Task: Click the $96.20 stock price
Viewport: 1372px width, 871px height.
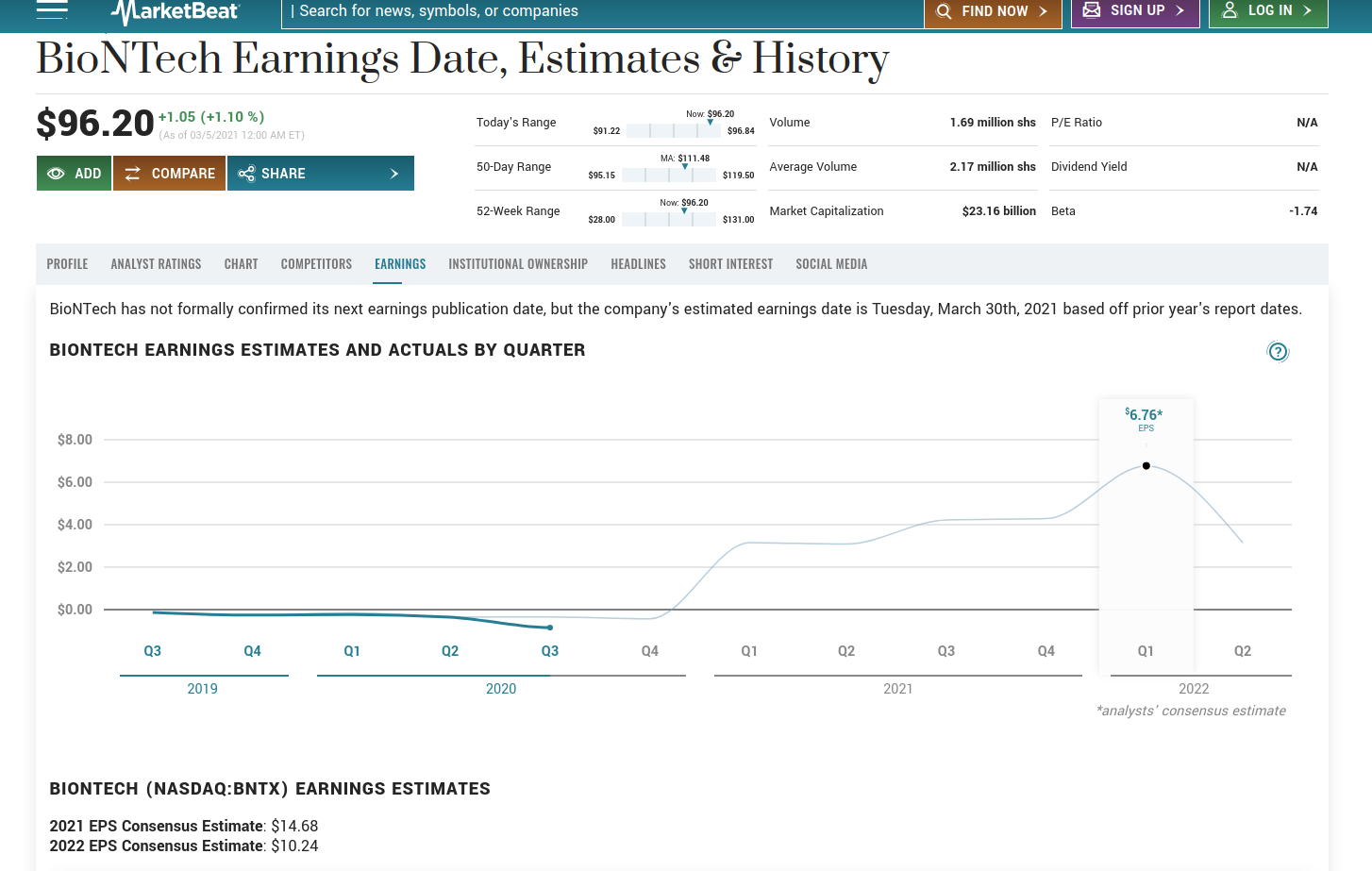Action: [x=95, y=124]
